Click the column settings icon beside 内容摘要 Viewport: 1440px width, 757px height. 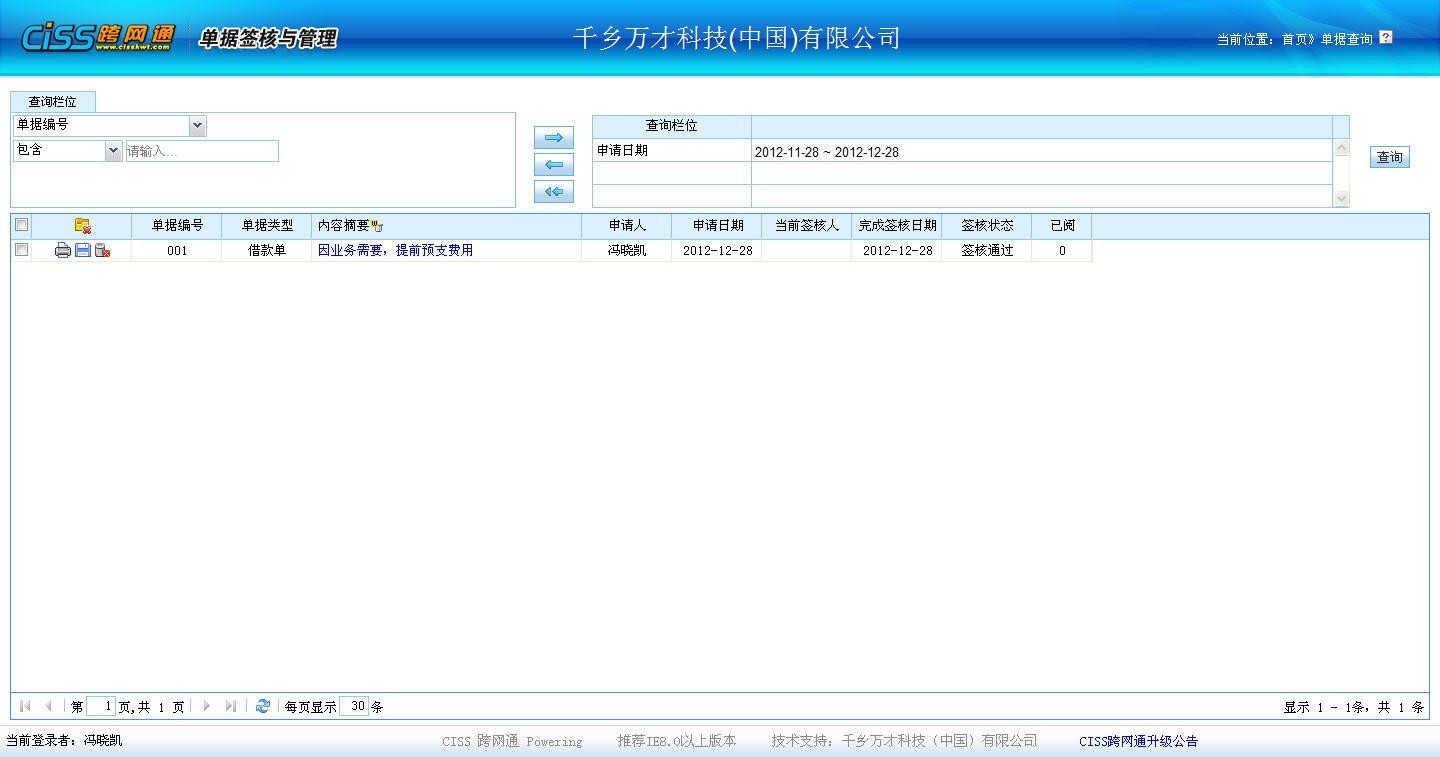377,227
